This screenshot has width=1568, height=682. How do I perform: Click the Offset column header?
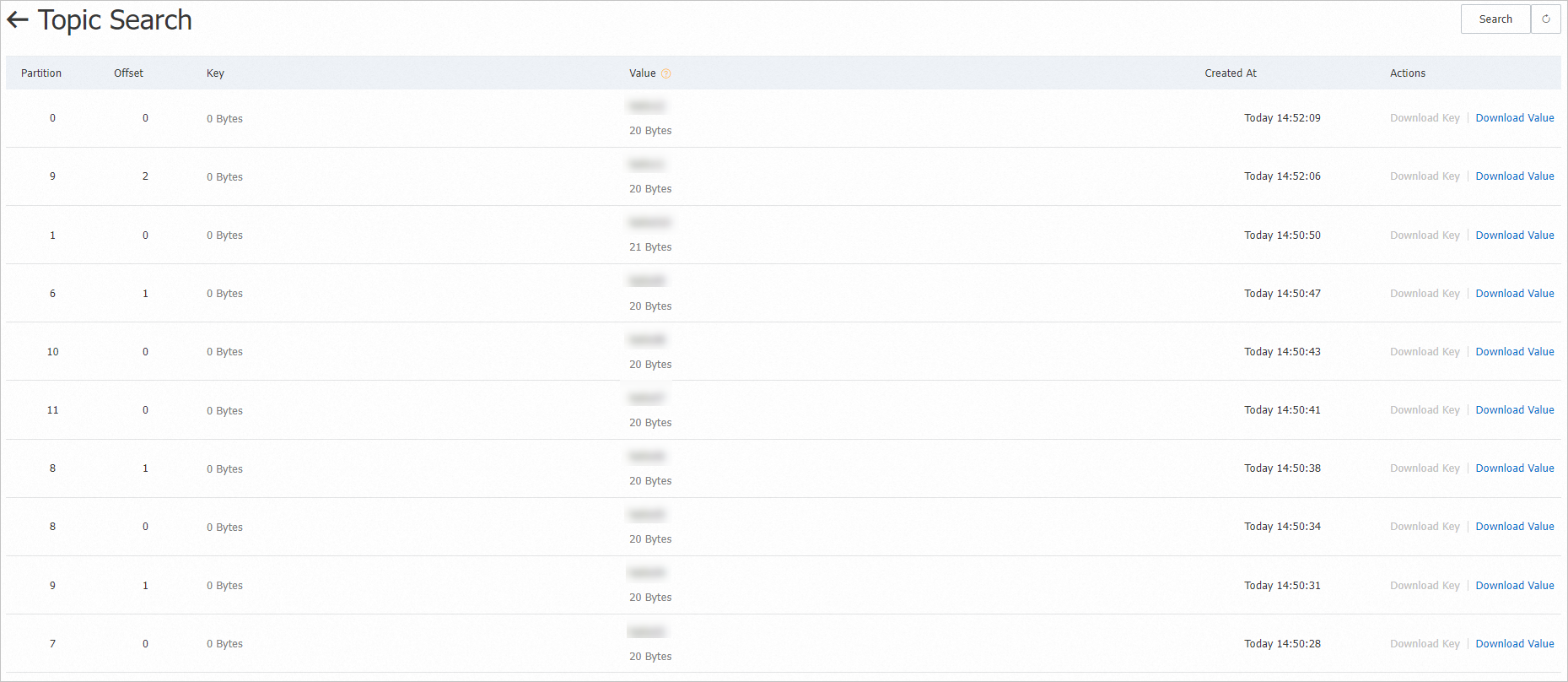click(128, 73)
